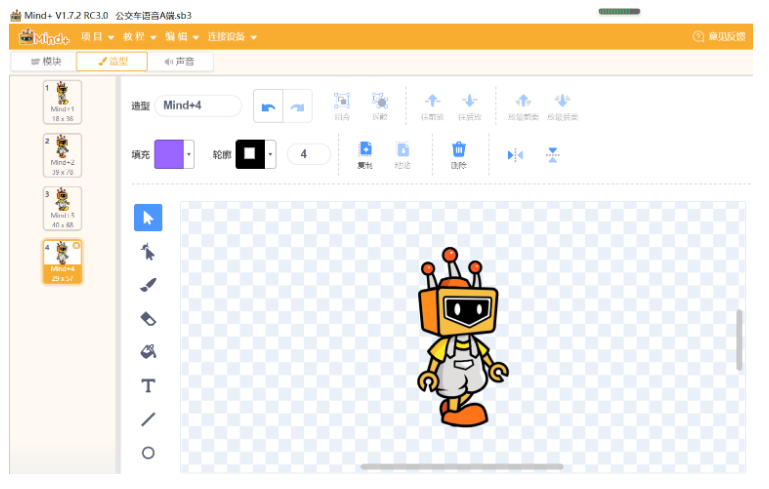The width and height of the screenshot is (769, 489).
Task: Open the black outline color picker
Action: pyautogui.click(x=250, y=154)
